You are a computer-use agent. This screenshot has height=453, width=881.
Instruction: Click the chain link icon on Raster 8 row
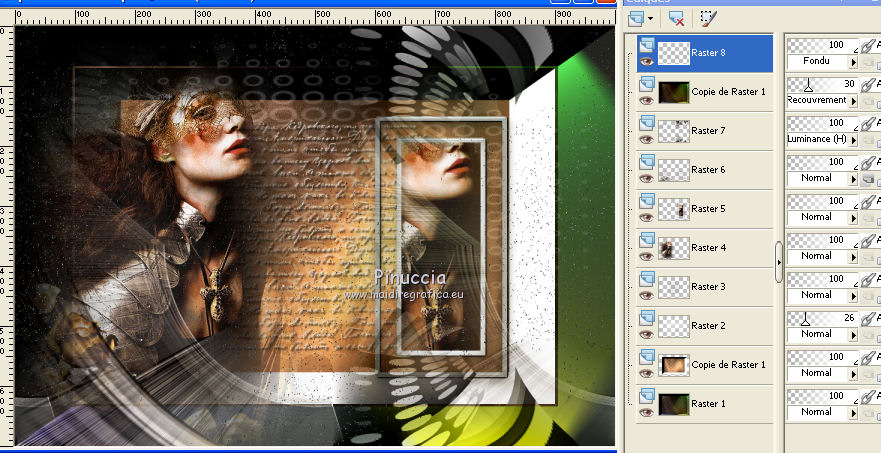868,46
